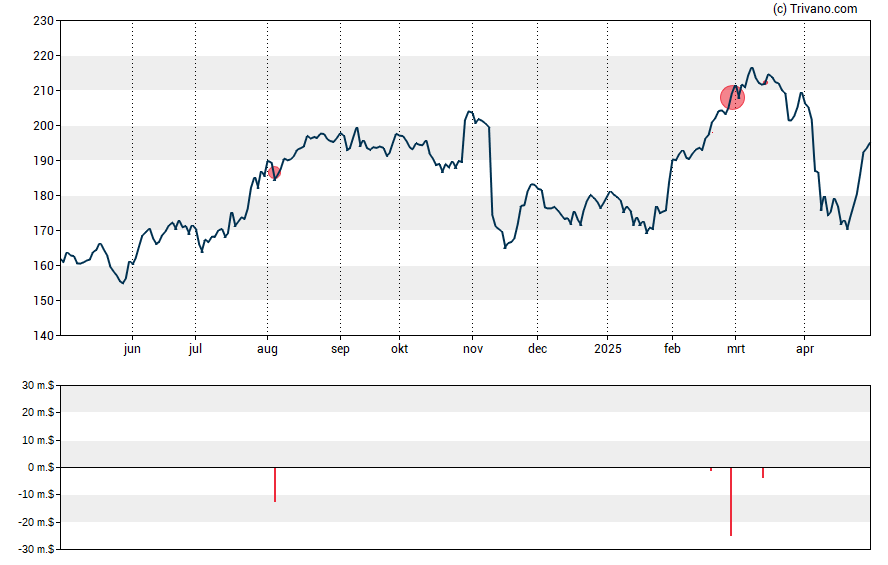Click the '2025' x-axis label
888x565 pixels.
click(x=607, y=349)
